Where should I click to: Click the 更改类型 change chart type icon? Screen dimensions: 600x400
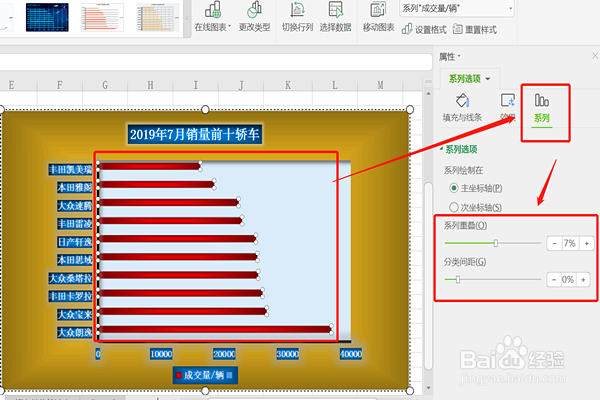point(254,10)
